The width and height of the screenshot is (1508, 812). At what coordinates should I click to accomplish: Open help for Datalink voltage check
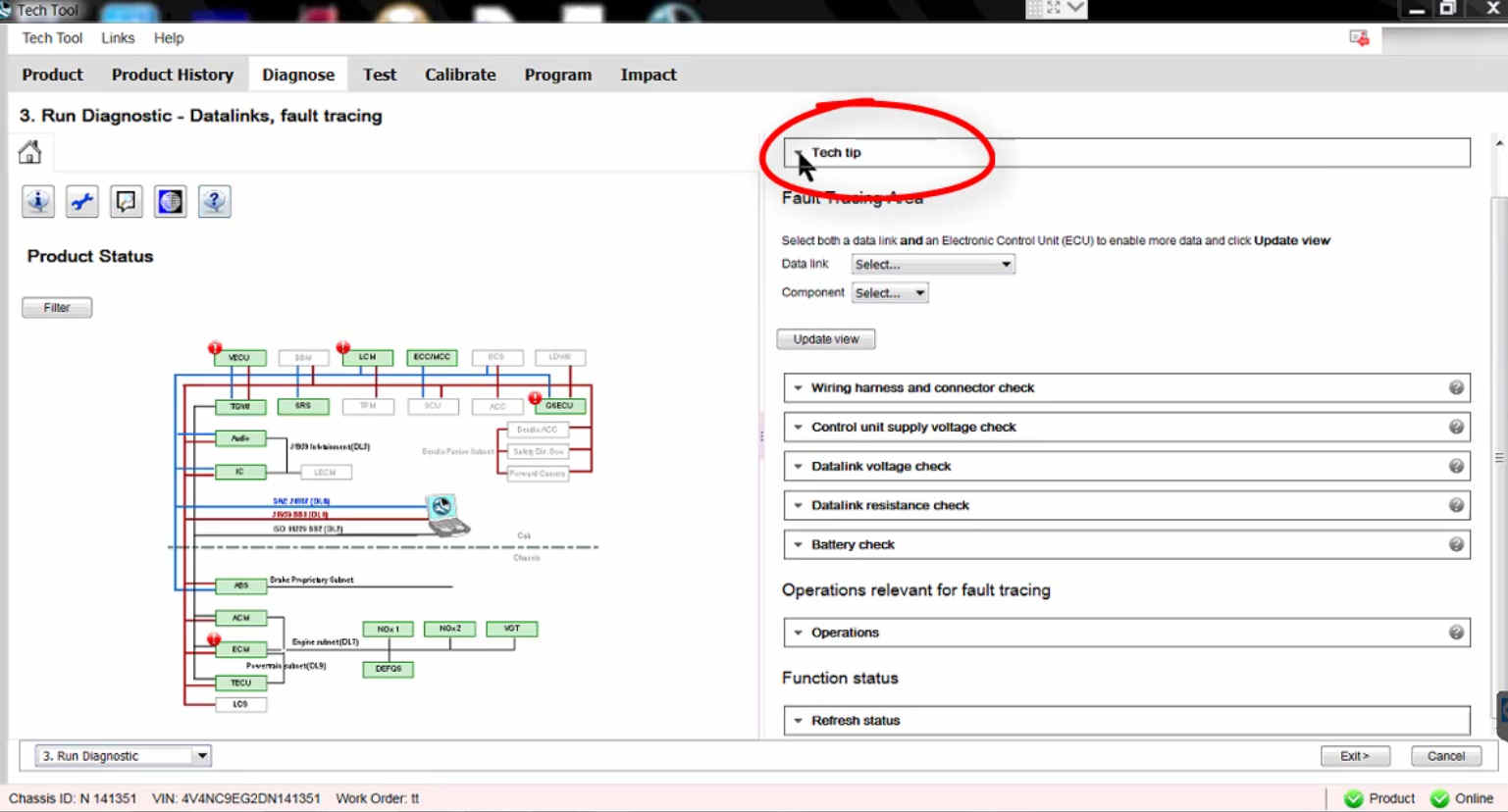[x=1456, y=466]
